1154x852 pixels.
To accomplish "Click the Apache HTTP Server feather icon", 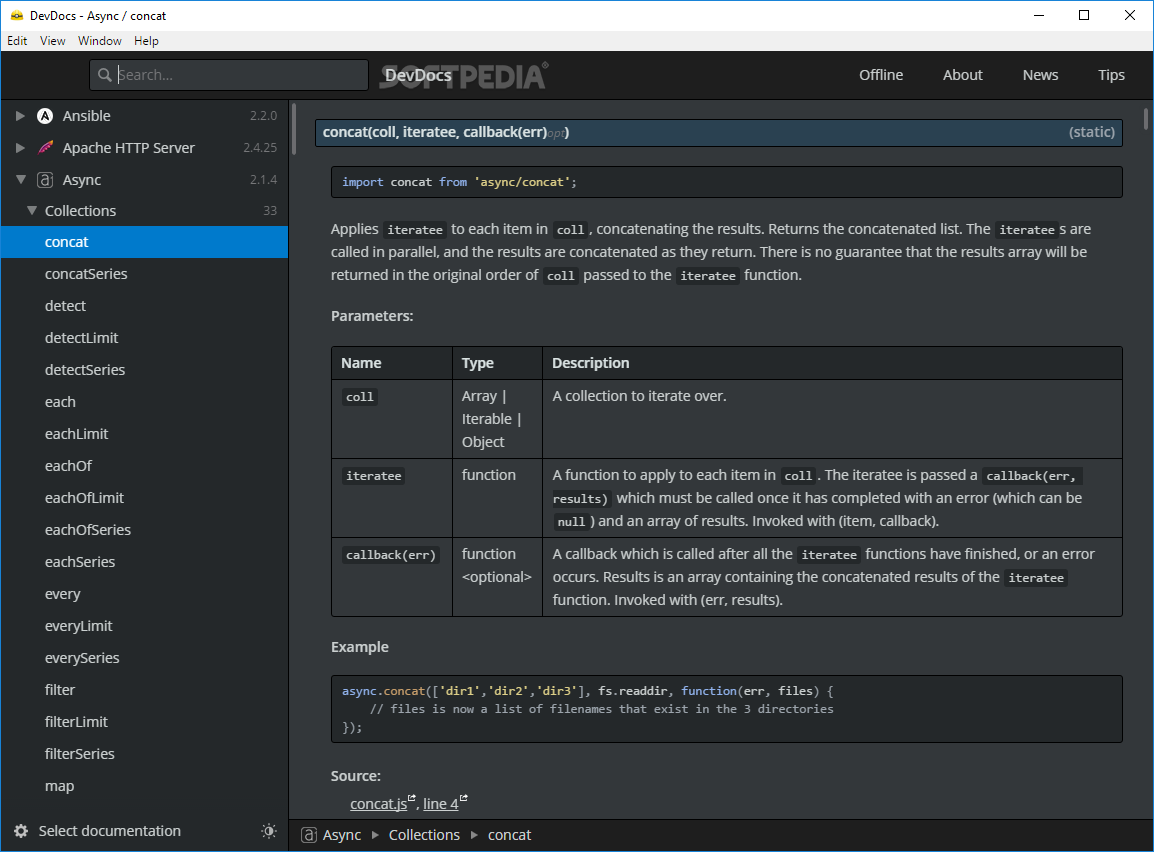I will pos(45,148).
